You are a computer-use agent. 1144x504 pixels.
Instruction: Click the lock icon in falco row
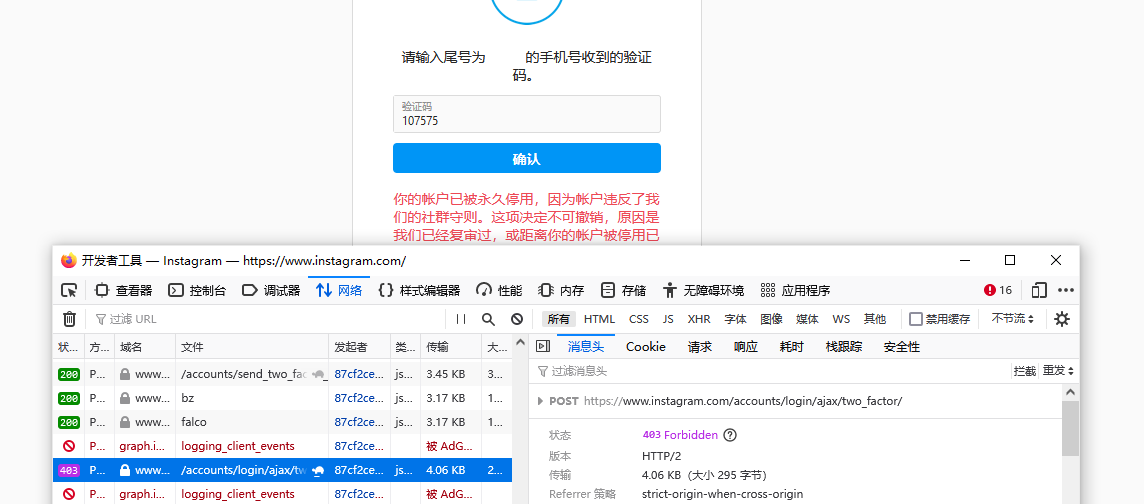pyautogui.click(x=125, y=422)
